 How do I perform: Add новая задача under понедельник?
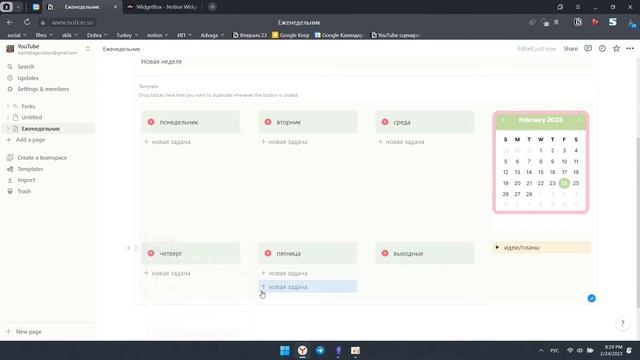[x=167, y=142]
